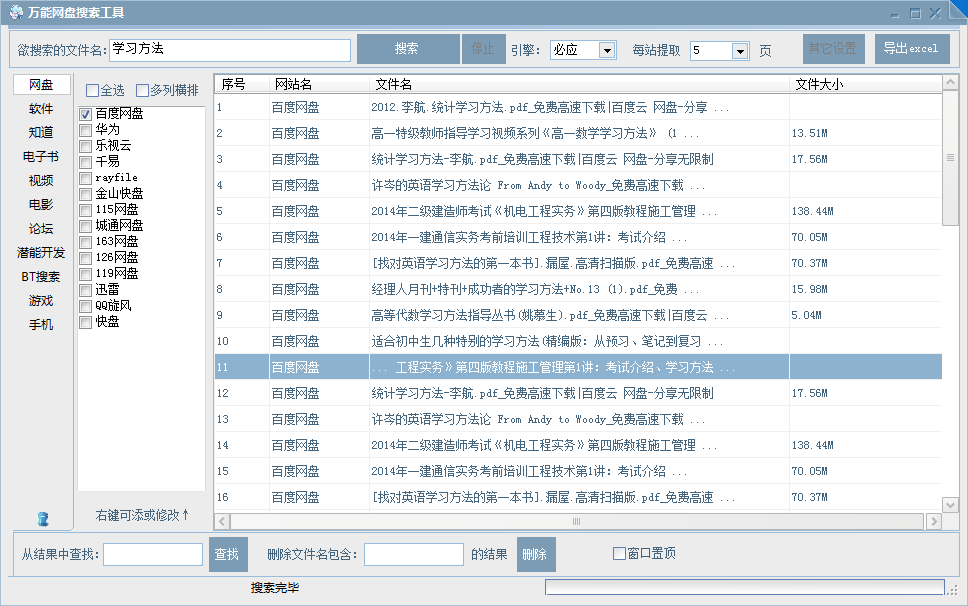
Task: Select the BT搜索 category tab
Action: point(41,277)
